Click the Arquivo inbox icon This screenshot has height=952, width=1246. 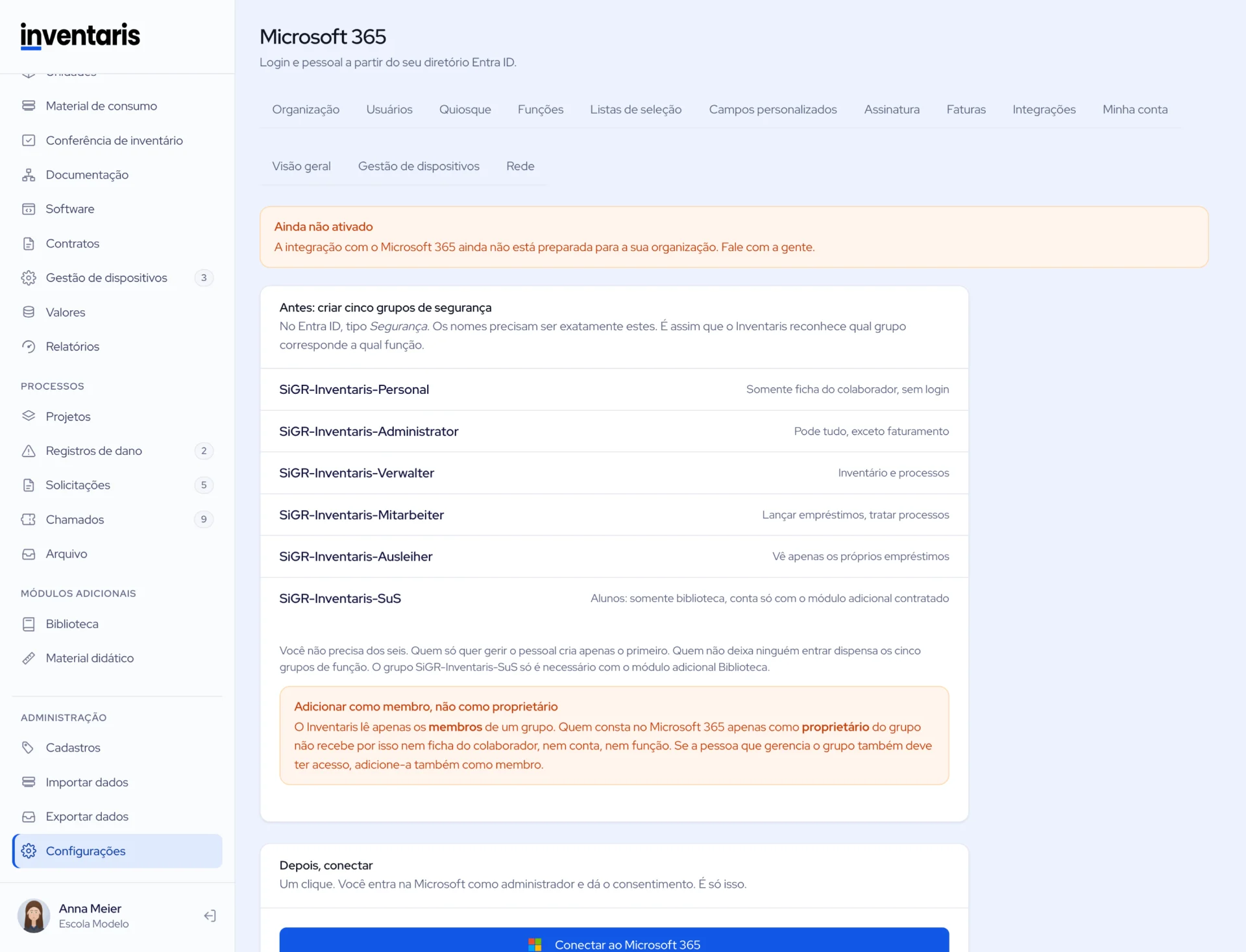click(x=29, y=554)
